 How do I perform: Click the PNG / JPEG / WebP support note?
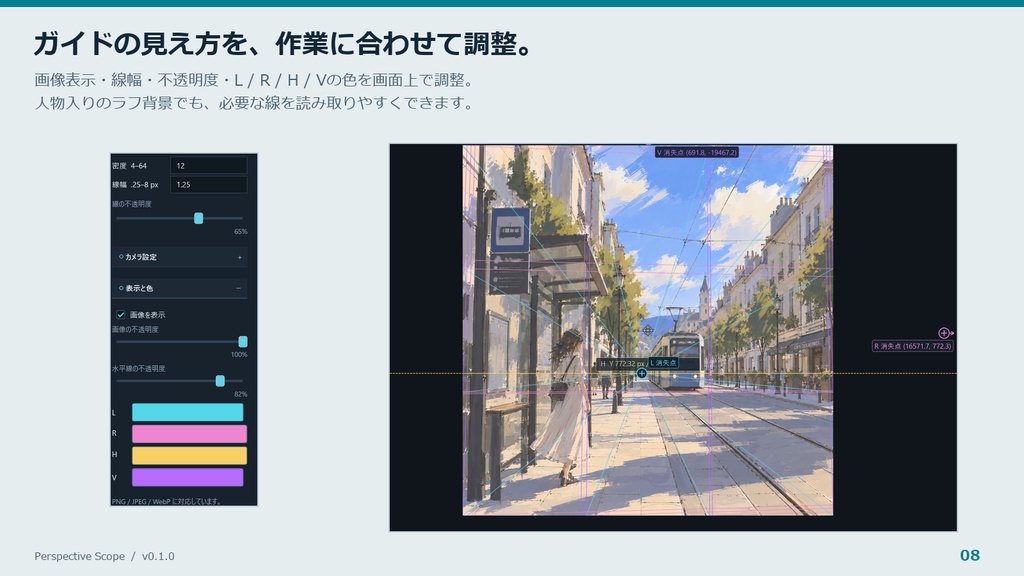[x=167, y=502]
